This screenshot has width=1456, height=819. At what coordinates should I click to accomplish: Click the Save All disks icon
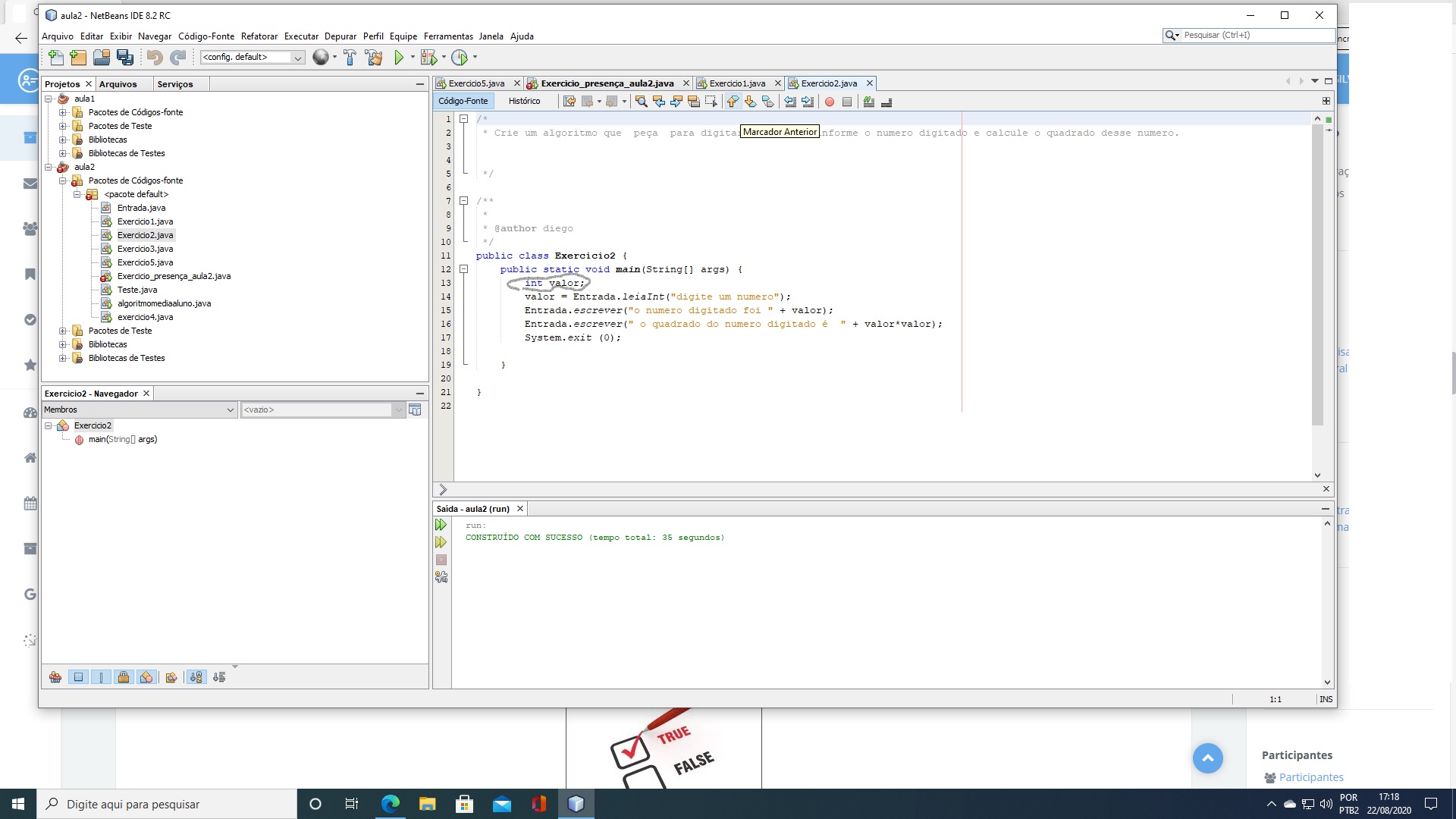[x=125, y=58]
